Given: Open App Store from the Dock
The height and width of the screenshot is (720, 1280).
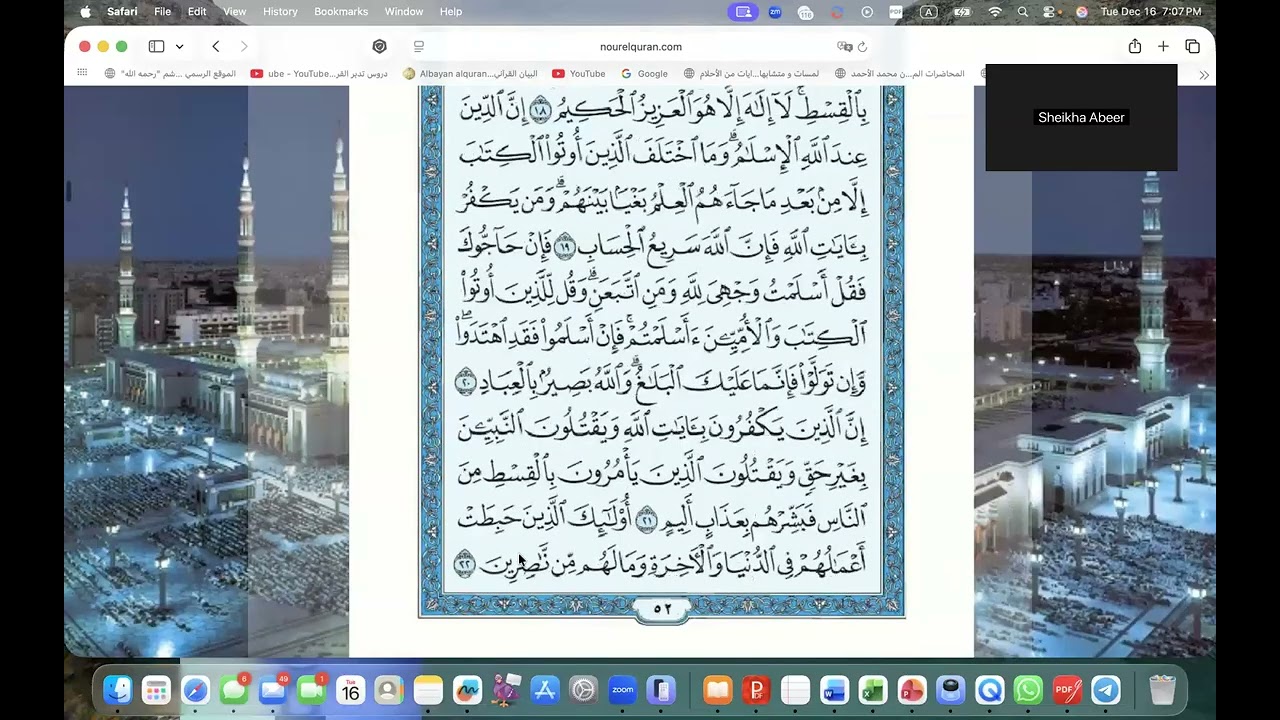Looking at the screenshot, I should click(x=545, y=690).
